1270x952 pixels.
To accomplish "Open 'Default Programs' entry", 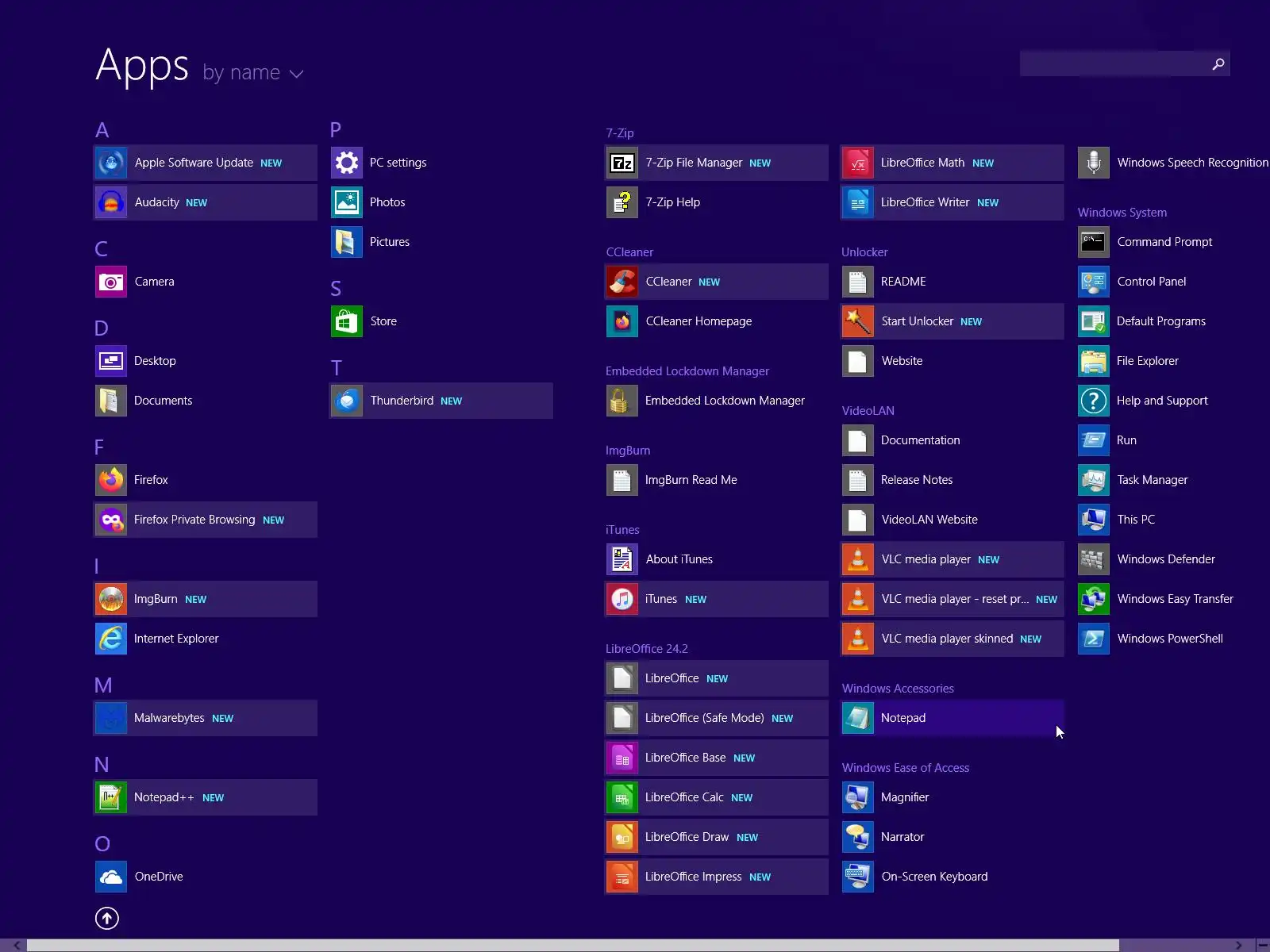I will [x=1173, y=321].
